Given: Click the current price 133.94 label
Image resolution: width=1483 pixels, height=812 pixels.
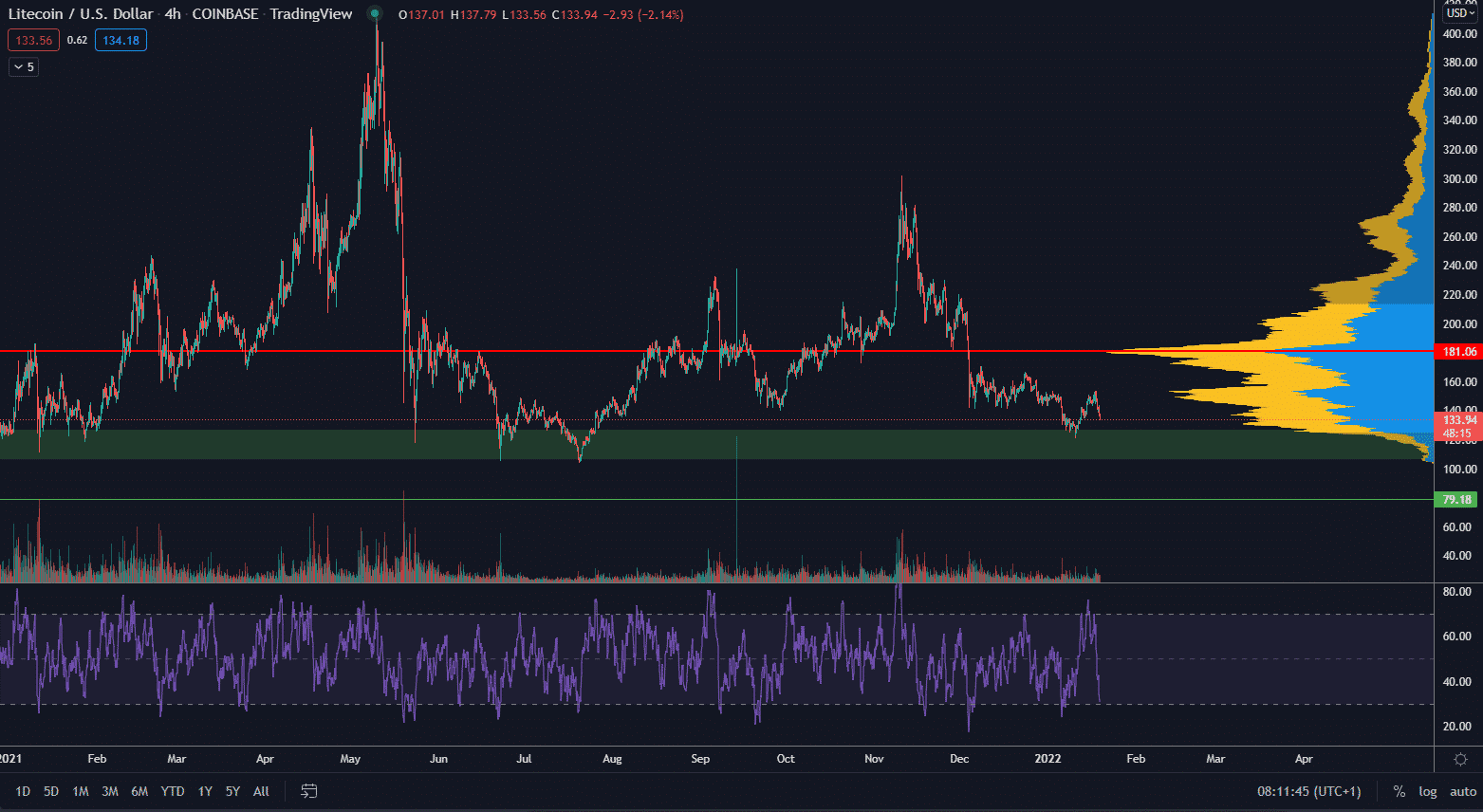Looking at the screenshot, I should [1459, 420].
